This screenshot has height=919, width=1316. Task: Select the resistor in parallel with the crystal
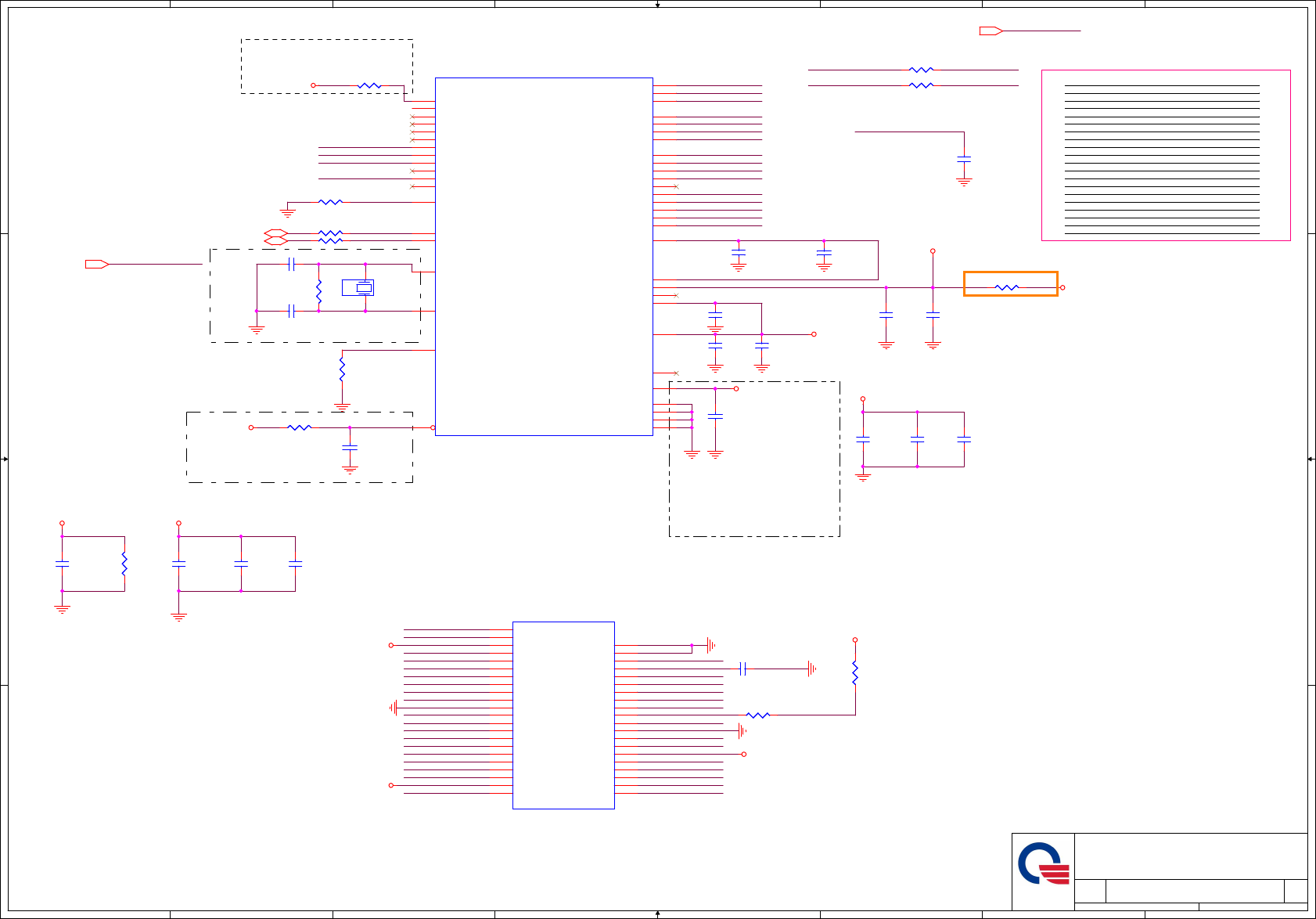(318, 292)
